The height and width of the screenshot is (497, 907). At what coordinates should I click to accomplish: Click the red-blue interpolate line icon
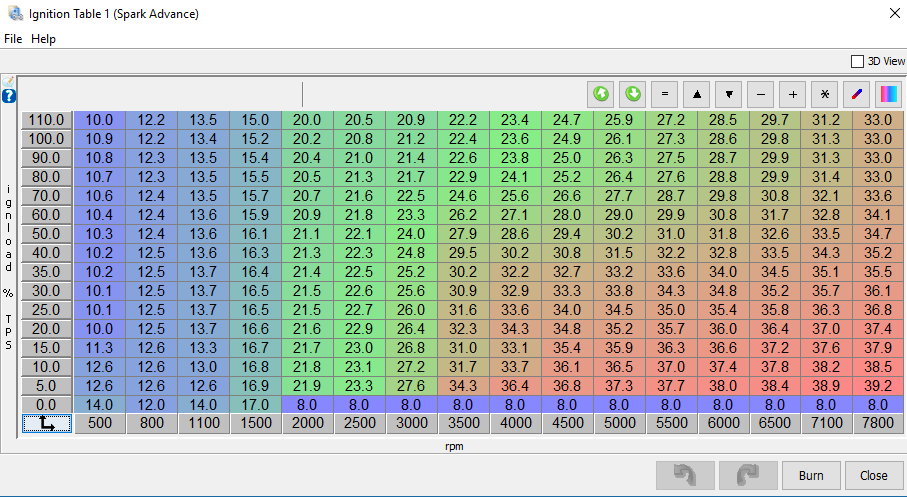pyautogui.click(x=857, y=94)
